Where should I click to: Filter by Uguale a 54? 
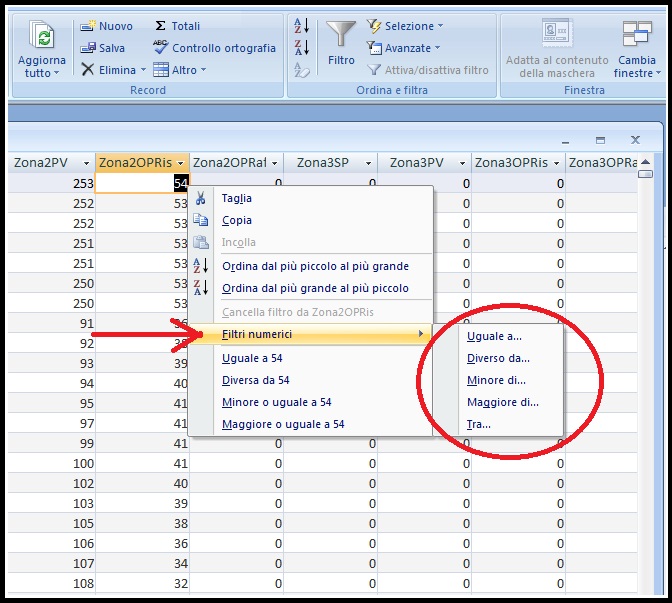tap(310, 358)
